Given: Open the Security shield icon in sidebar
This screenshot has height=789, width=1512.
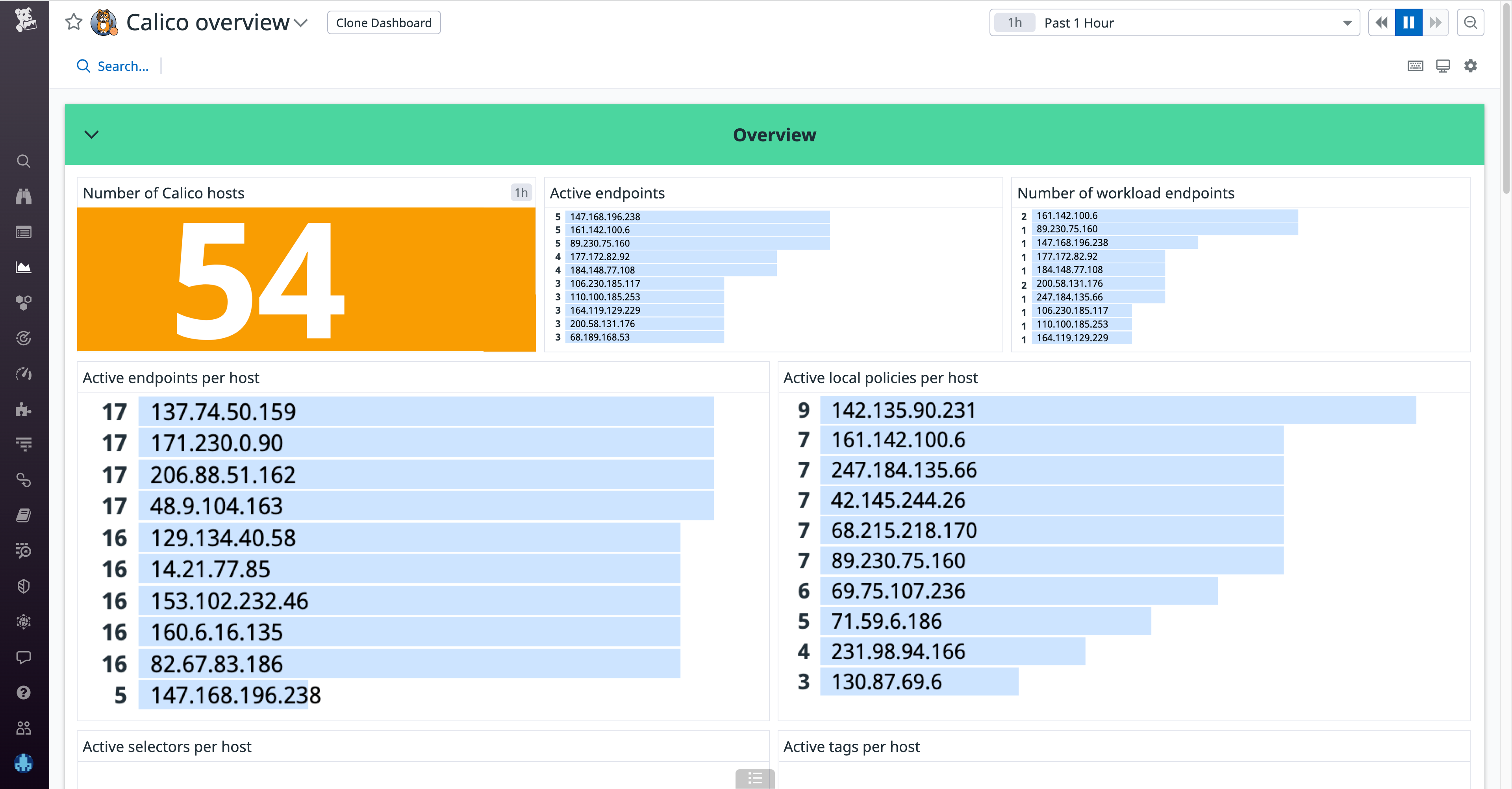Looking at the screenshot, I should click(24, 585).
